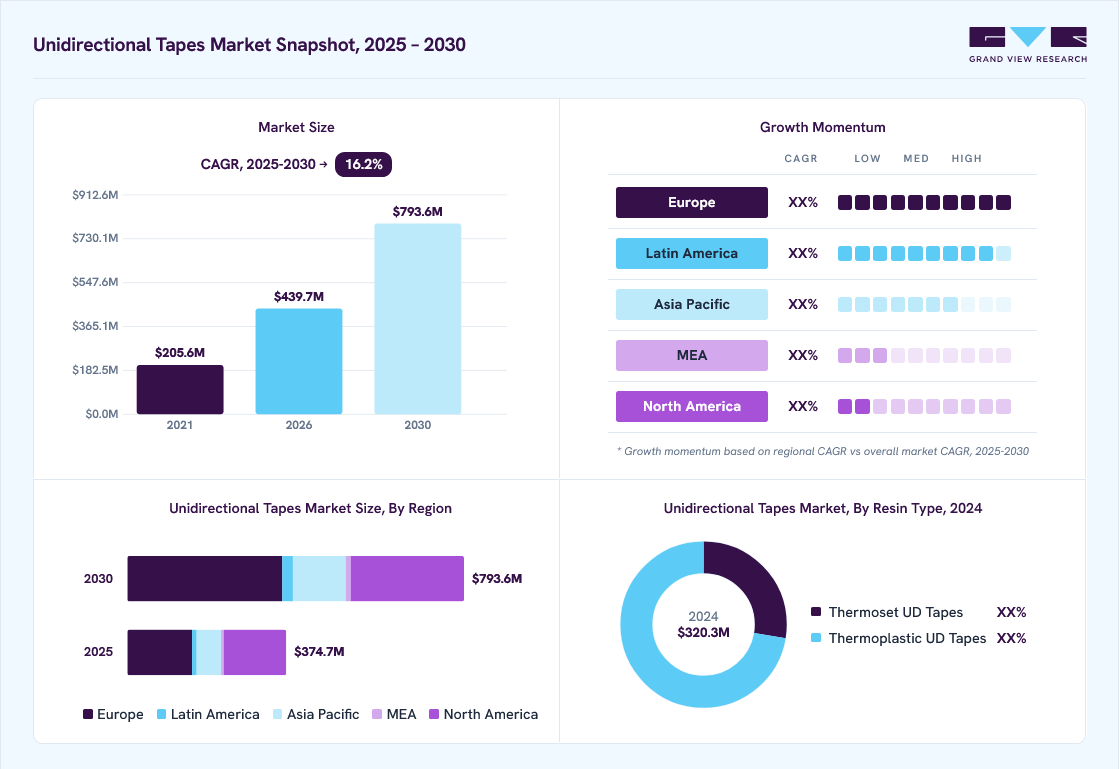Click the North America region label button
Viewport: 1120px width, 769px height.
click(691, 406)
